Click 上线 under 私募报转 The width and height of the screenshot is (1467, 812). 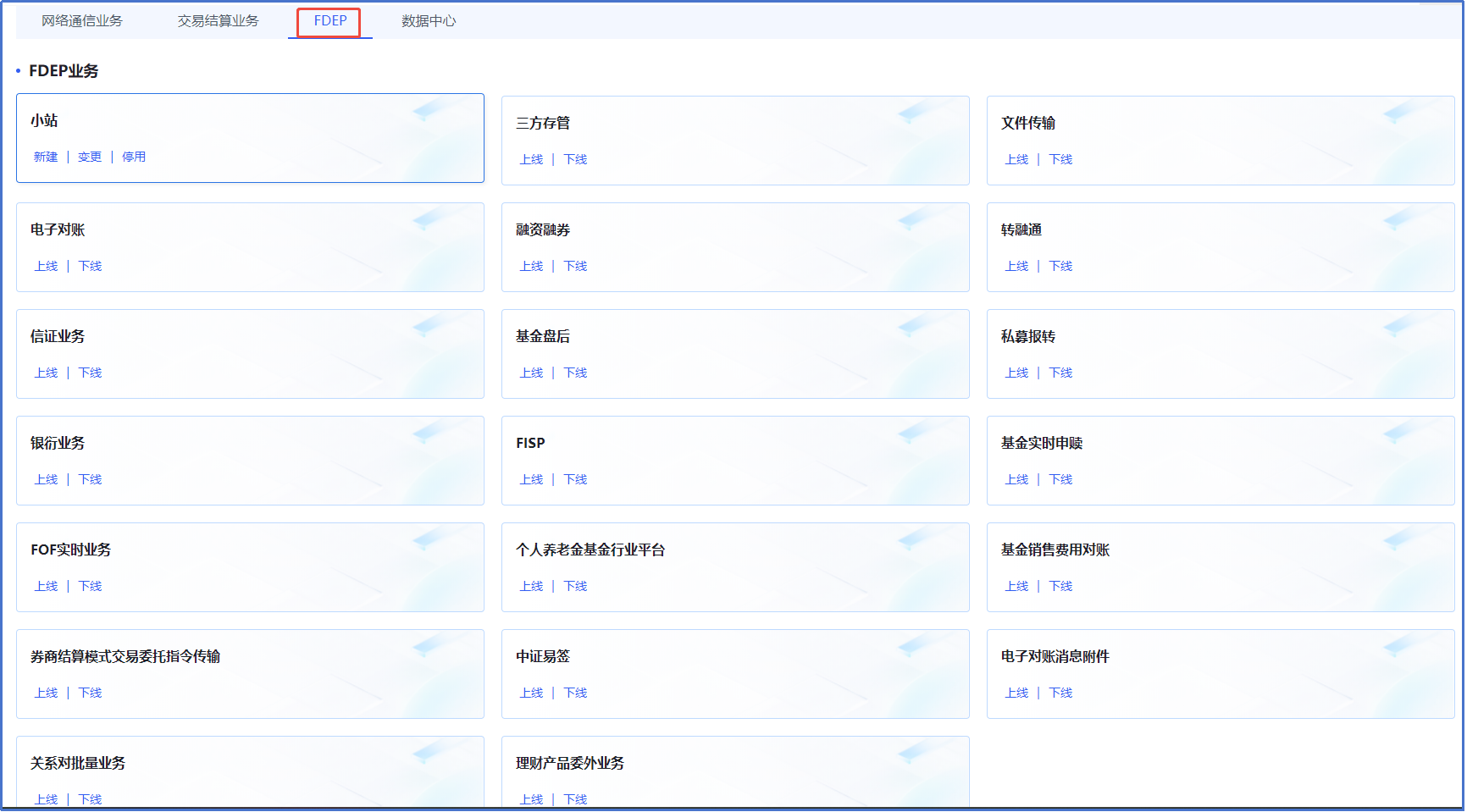pyautogui.click(x=1017, y=373)
